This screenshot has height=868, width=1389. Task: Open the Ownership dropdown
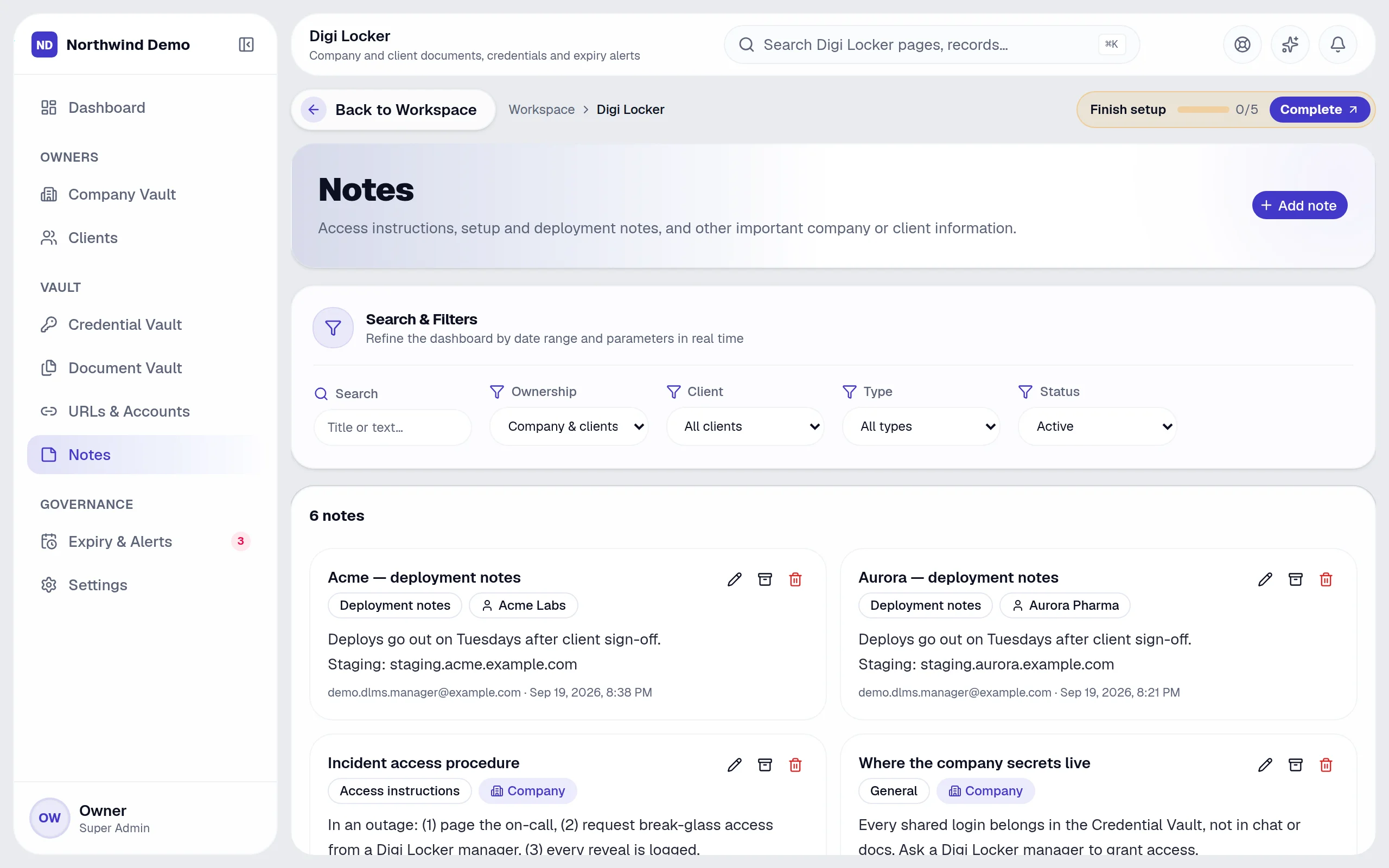[569, 426]
